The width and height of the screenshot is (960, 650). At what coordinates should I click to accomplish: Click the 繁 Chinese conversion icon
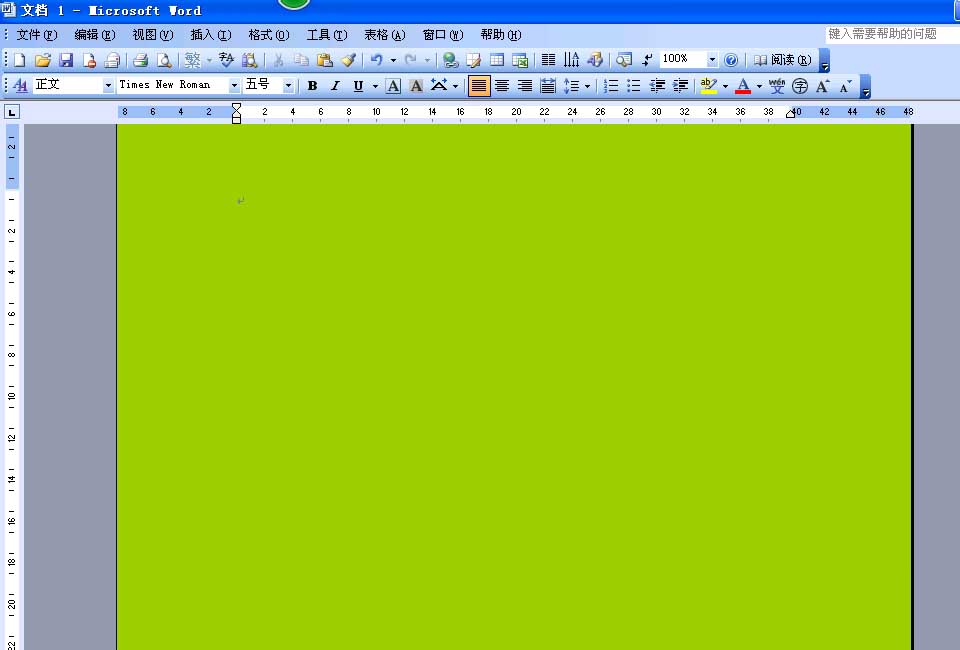click(193, 60)
